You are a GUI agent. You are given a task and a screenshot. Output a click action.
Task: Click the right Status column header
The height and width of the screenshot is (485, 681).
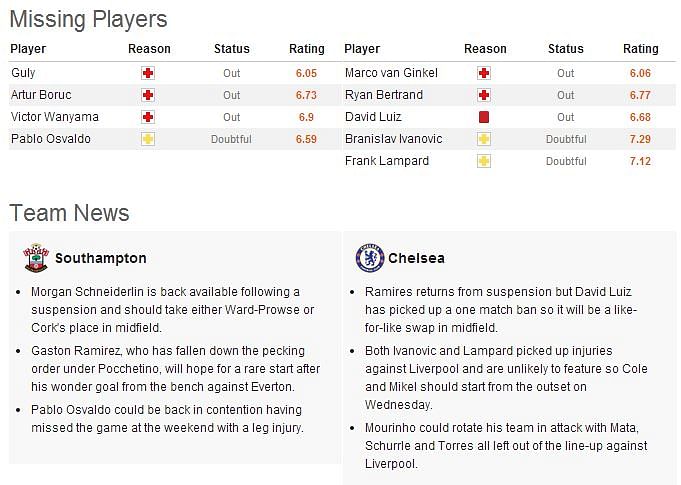click(565, 49)
